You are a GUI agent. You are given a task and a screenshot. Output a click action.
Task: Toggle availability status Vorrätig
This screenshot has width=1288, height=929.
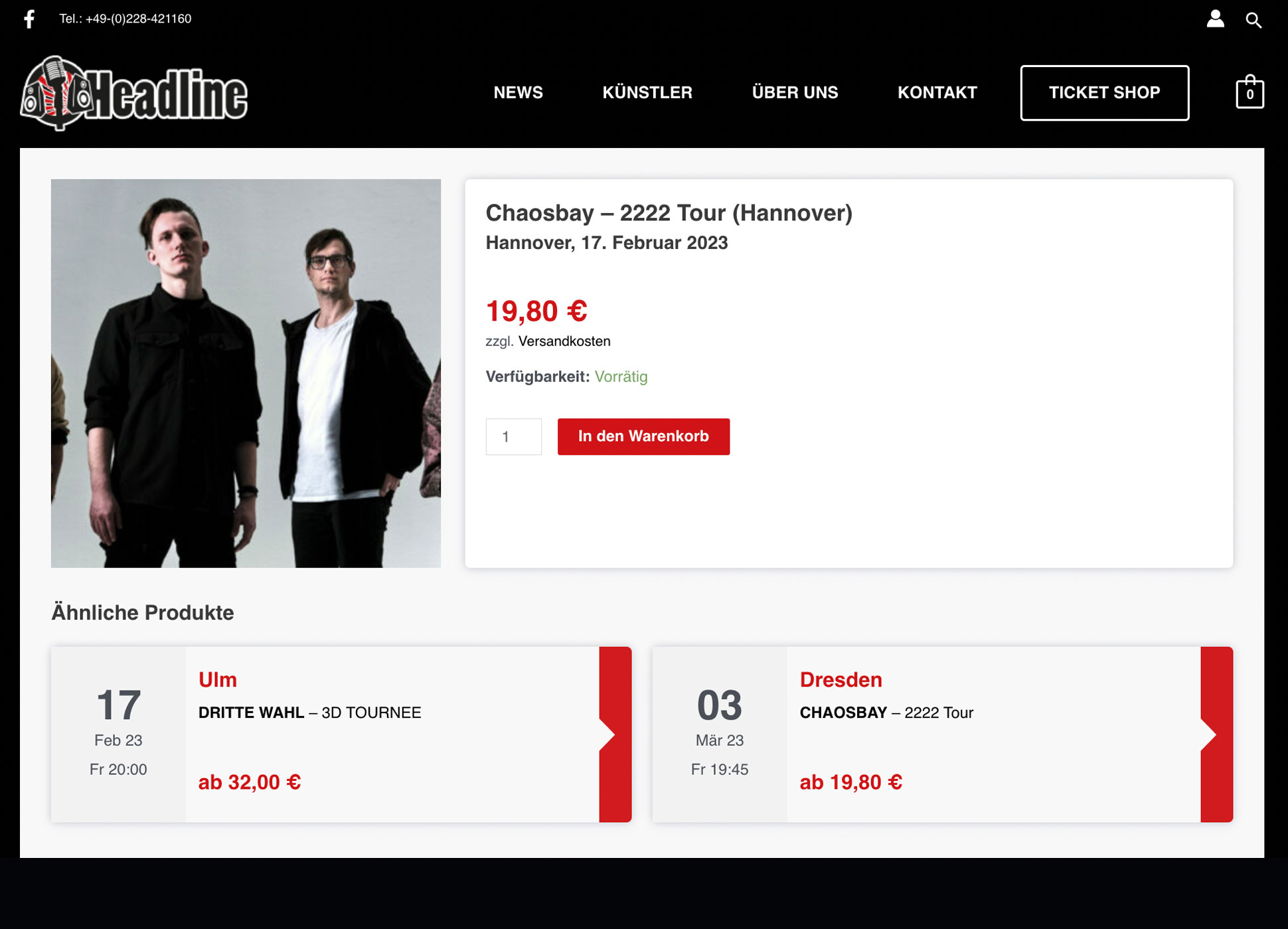(620, 377)
